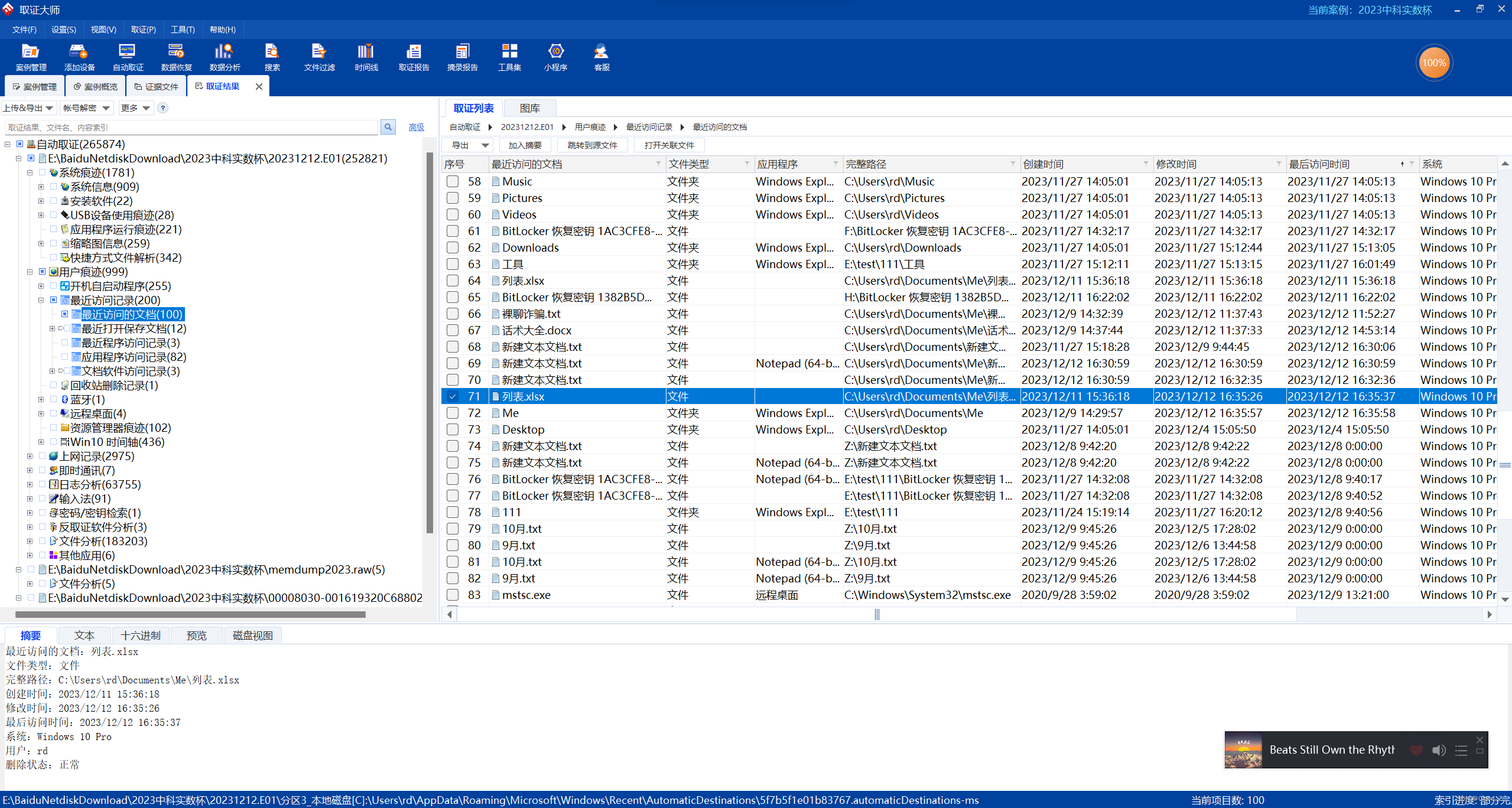Uncheck the selected row 71 checkbox
The height and width of the screenshot is (808, 1512).
pos(453,396)
